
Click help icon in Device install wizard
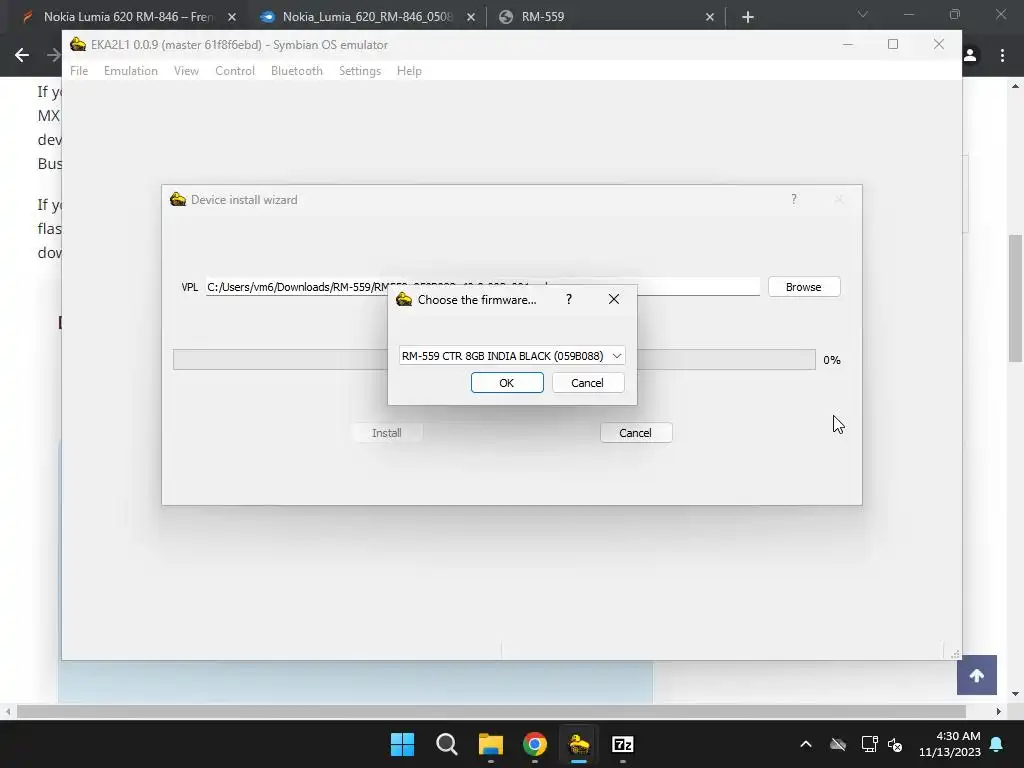point(794,199)
